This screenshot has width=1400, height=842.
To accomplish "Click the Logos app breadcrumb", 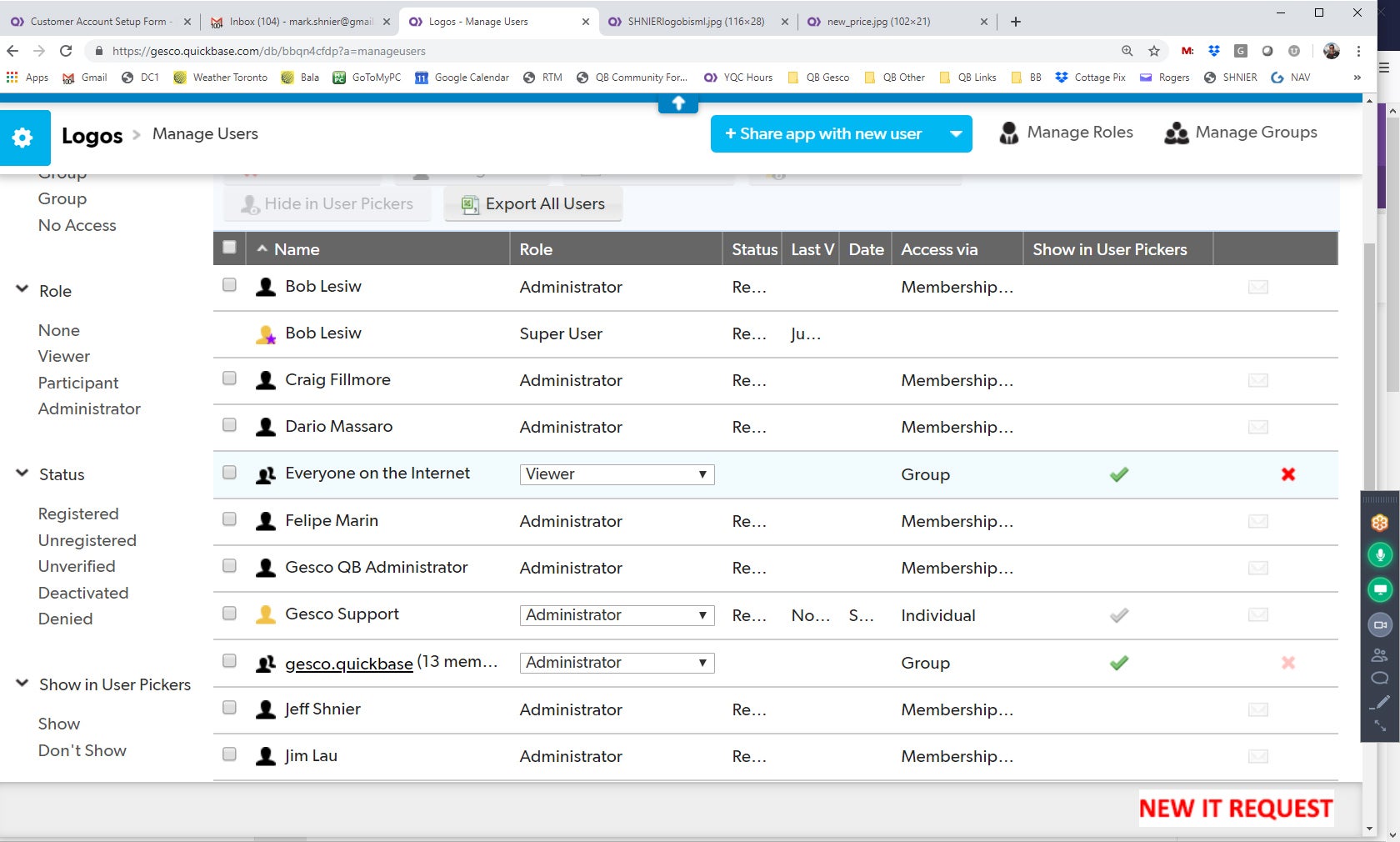I will (92, 136).
